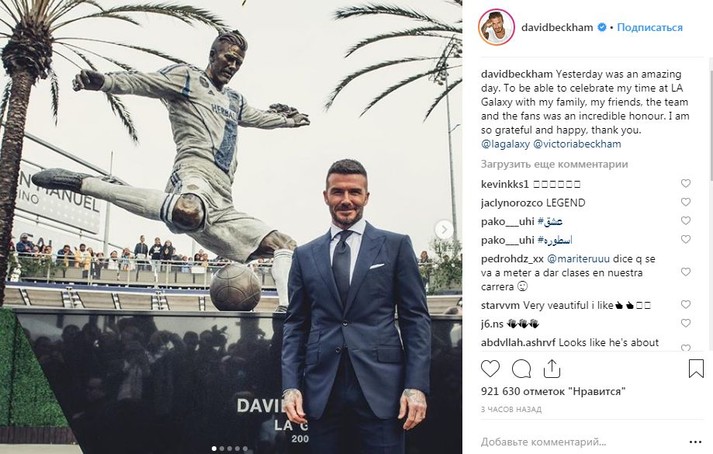Click the comments panel scrollbar
Image resolution: width=713 pixels, height=454 pixels.
[710, 119]
